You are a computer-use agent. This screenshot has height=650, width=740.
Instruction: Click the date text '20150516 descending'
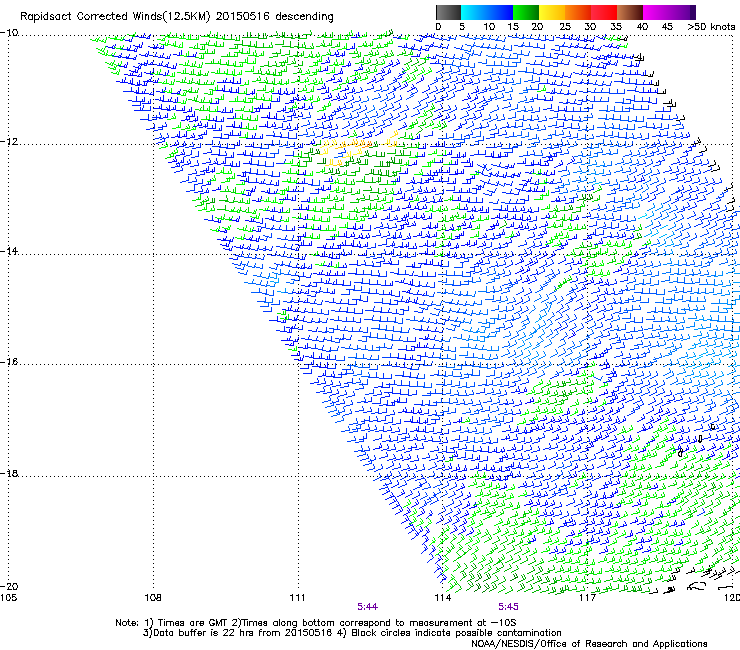(x=274, y=17)
